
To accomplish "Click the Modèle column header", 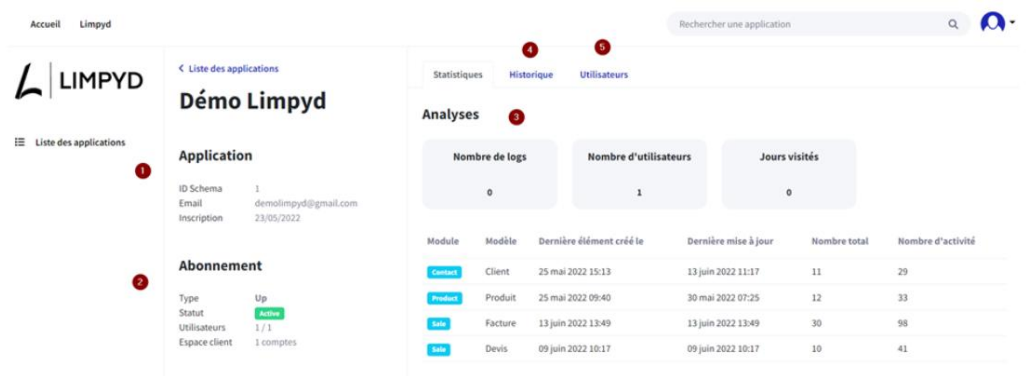I will (501, 242).
